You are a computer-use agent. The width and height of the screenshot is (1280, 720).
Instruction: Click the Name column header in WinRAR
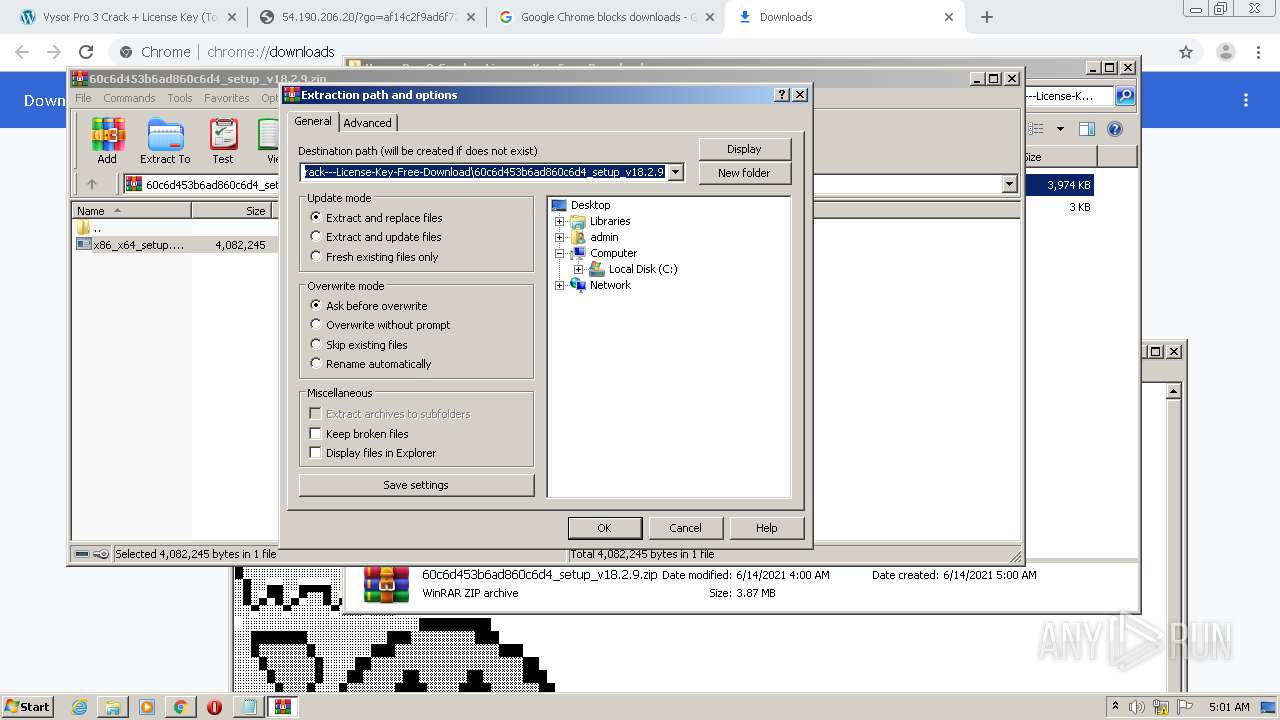(132, 211)
